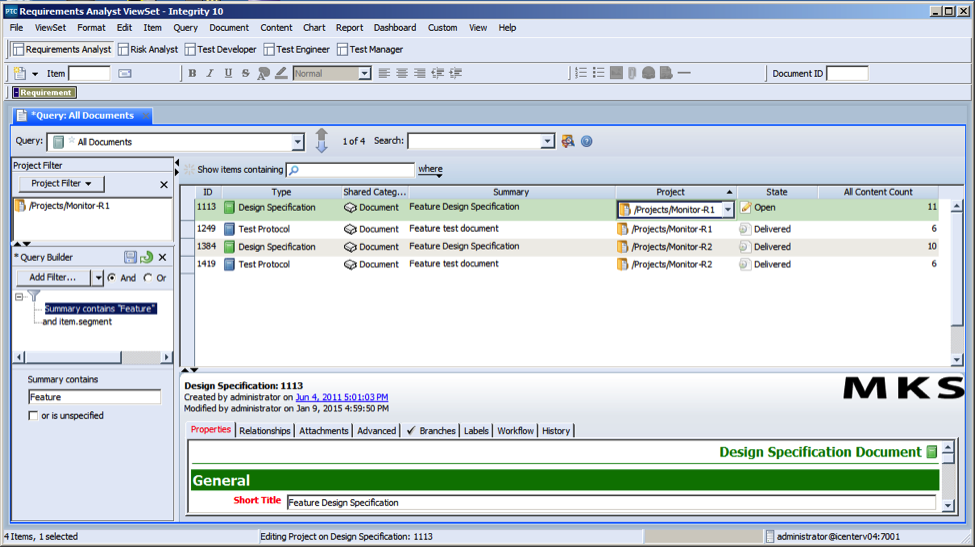This screenshot has height=548, width=975.
Task: Click the Requirement button
Action: [x=45, y=93]
